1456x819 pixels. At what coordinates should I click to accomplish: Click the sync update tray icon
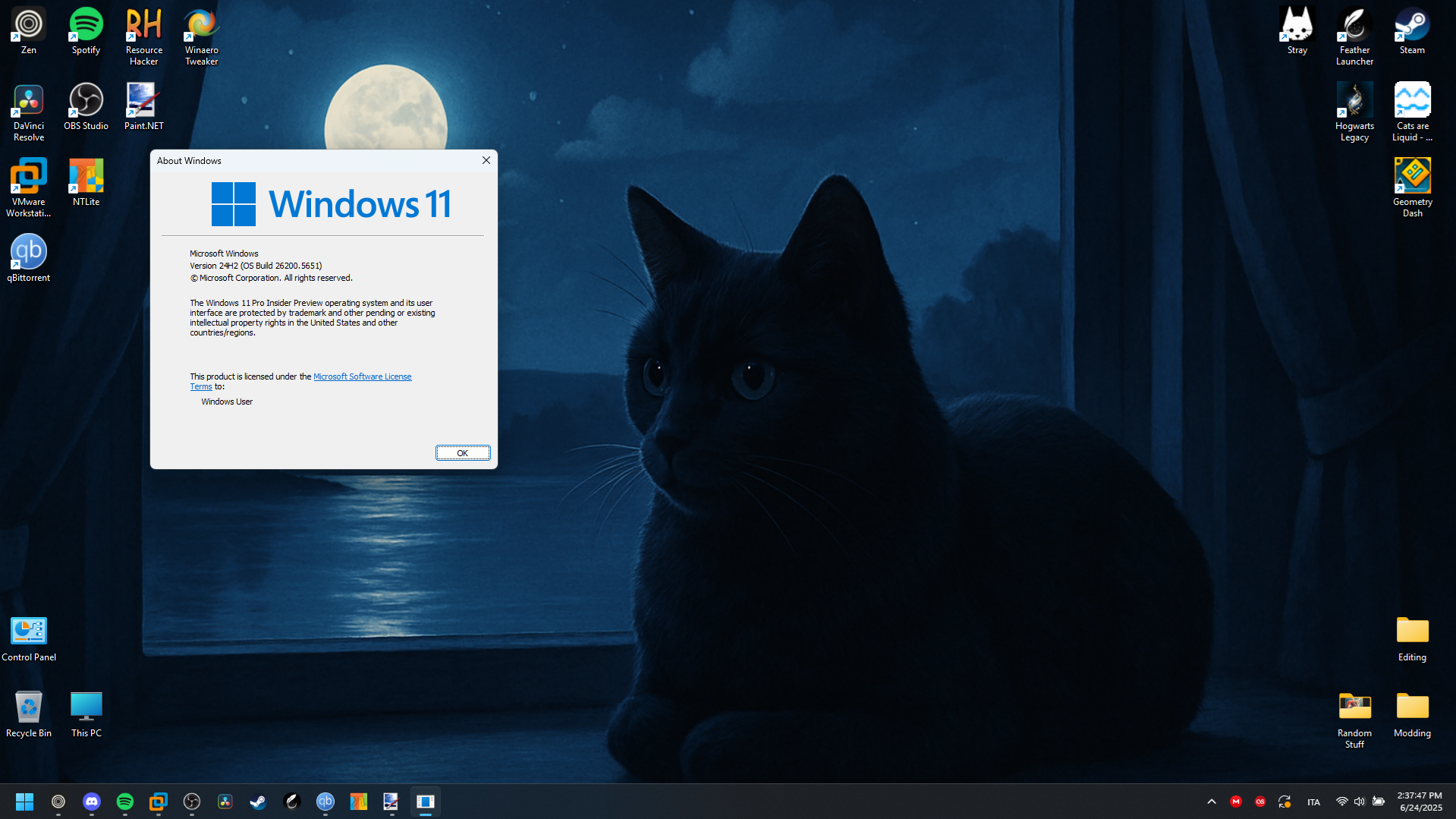1285,802
